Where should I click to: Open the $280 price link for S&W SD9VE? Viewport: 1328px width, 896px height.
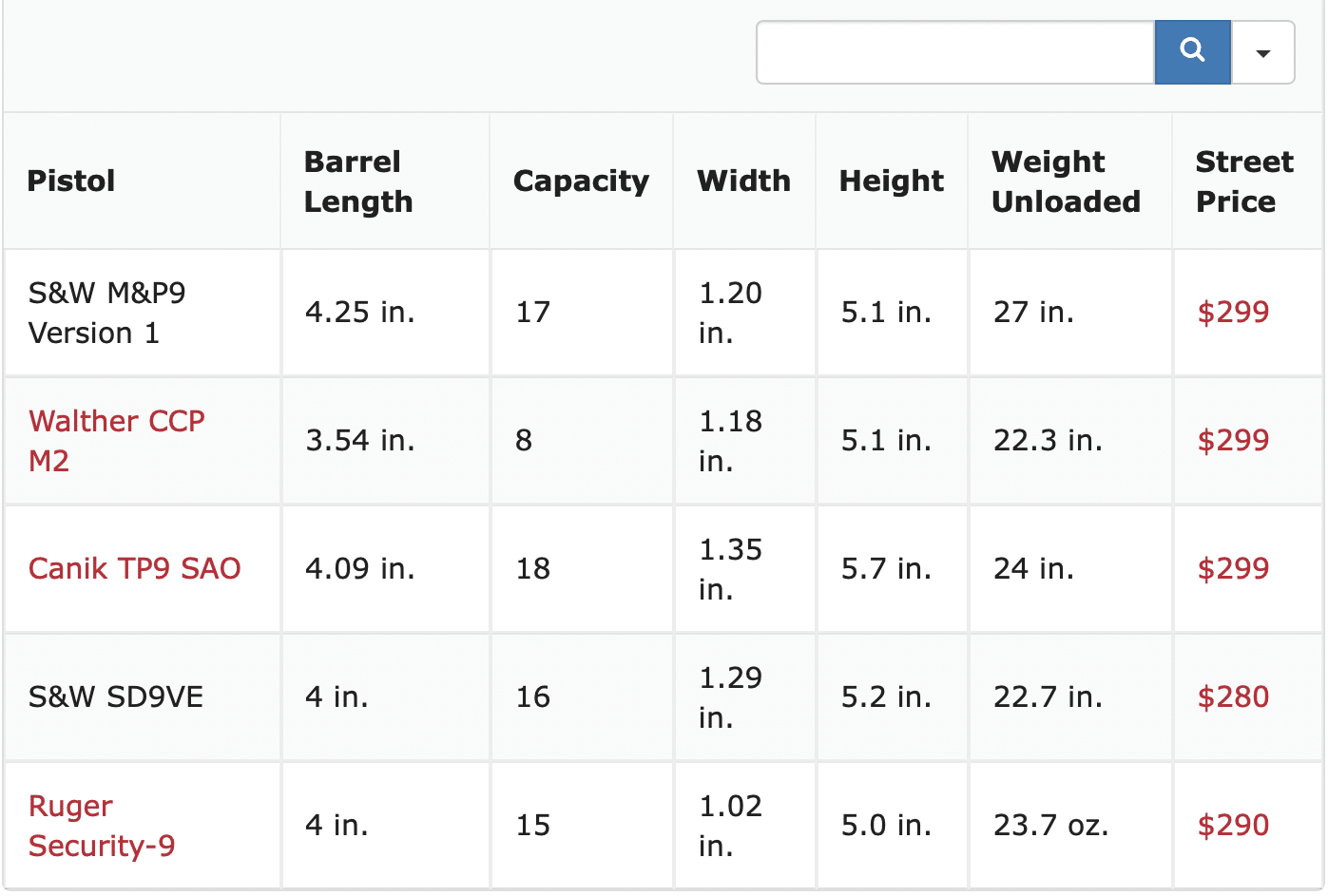pos(1232,696)
